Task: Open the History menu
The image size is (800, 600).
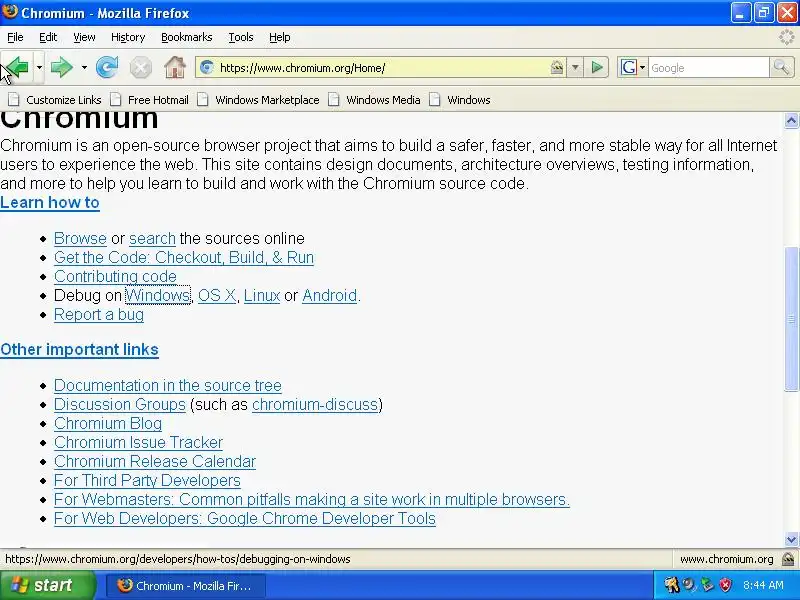Action: point(128,37)
